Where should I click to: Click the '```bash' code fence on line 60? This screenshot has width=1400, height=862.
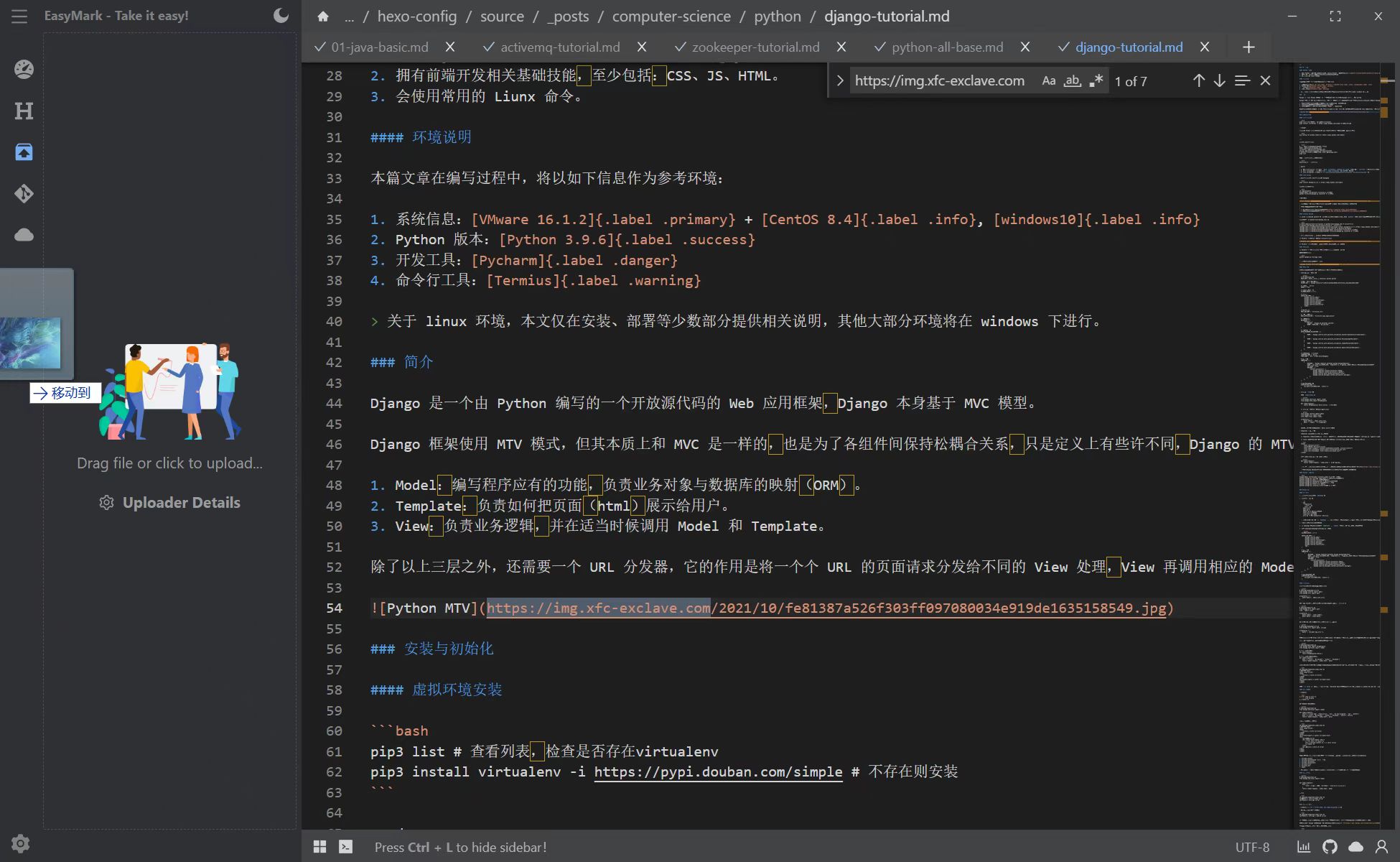point(399,731)
